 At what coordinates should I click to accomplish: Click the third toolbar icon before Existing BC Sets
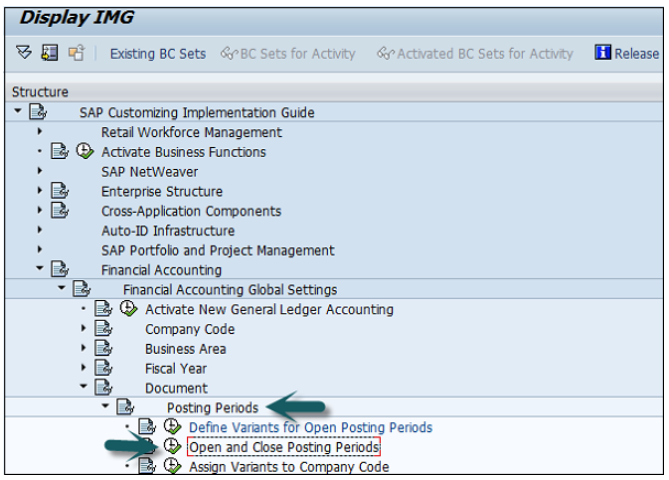pos(76,53)
